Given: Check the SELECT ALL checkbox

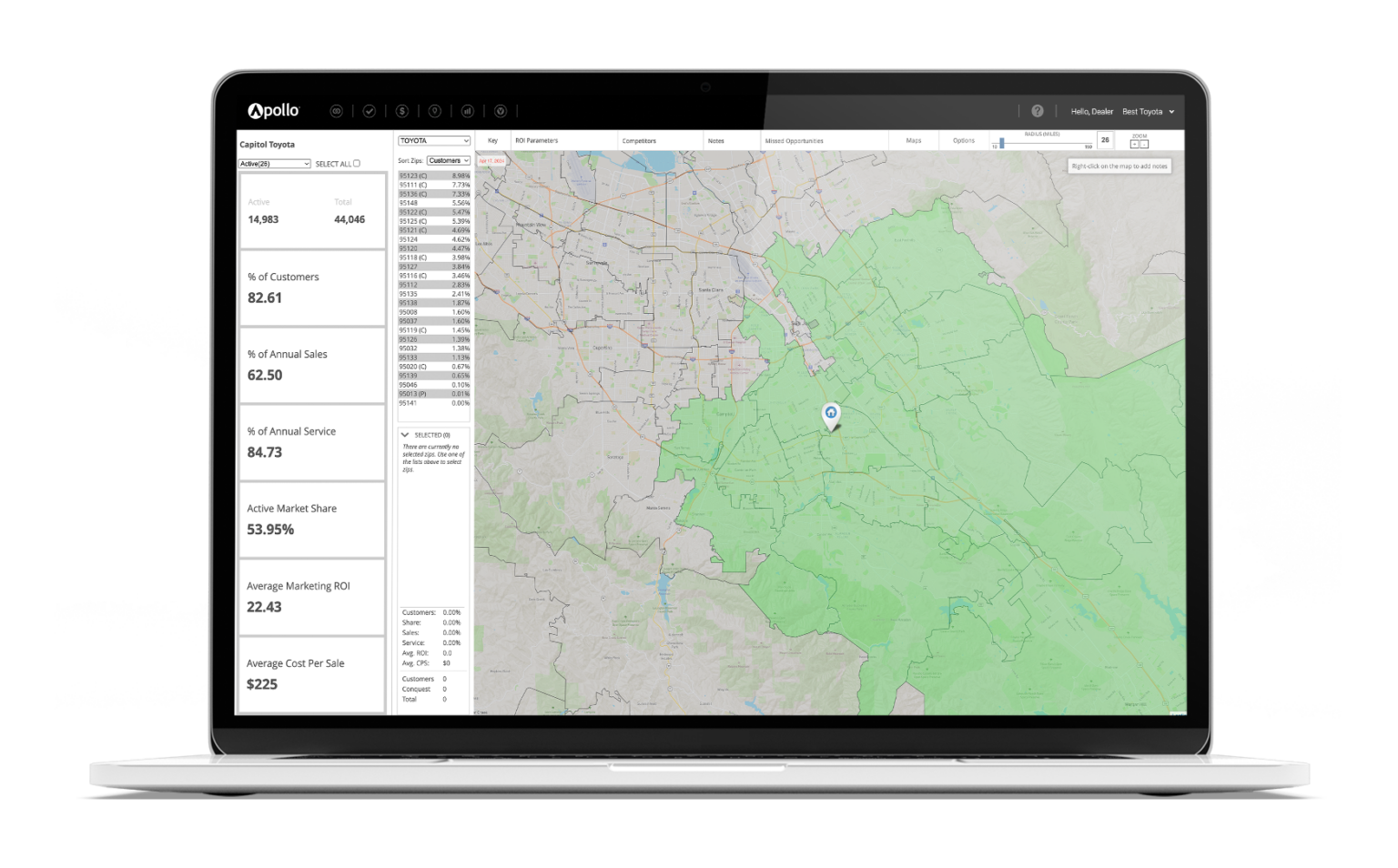Looking at the screenshot, I should 357,164.
